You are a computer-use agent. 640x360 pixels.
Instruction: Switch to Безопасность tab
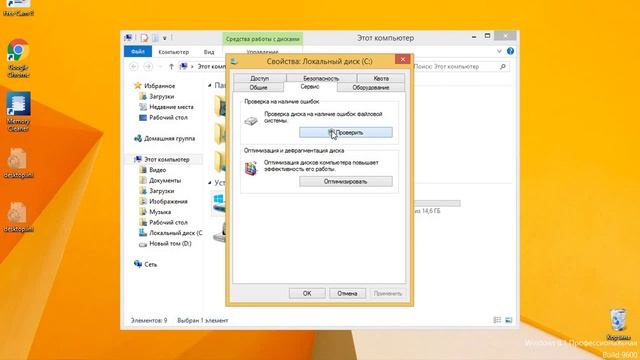click(321, 78)
